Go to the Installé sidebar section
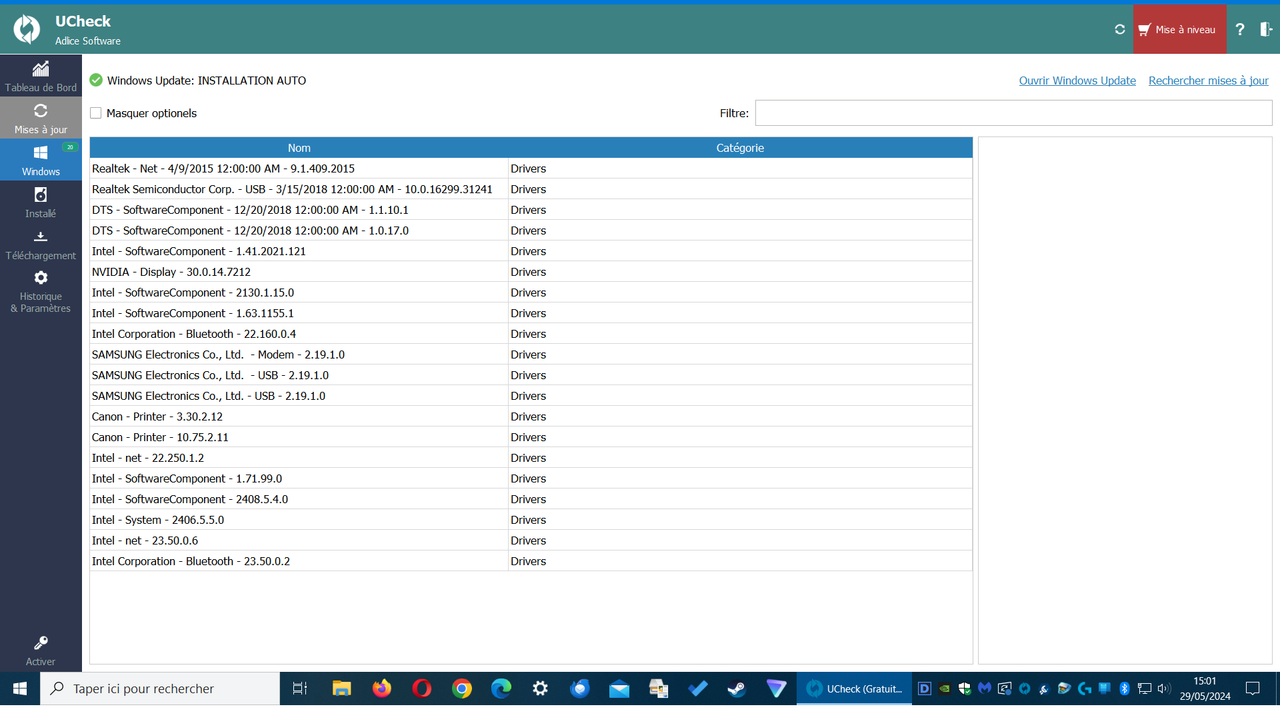1280x709 pixels. click(x=41, y=202)
